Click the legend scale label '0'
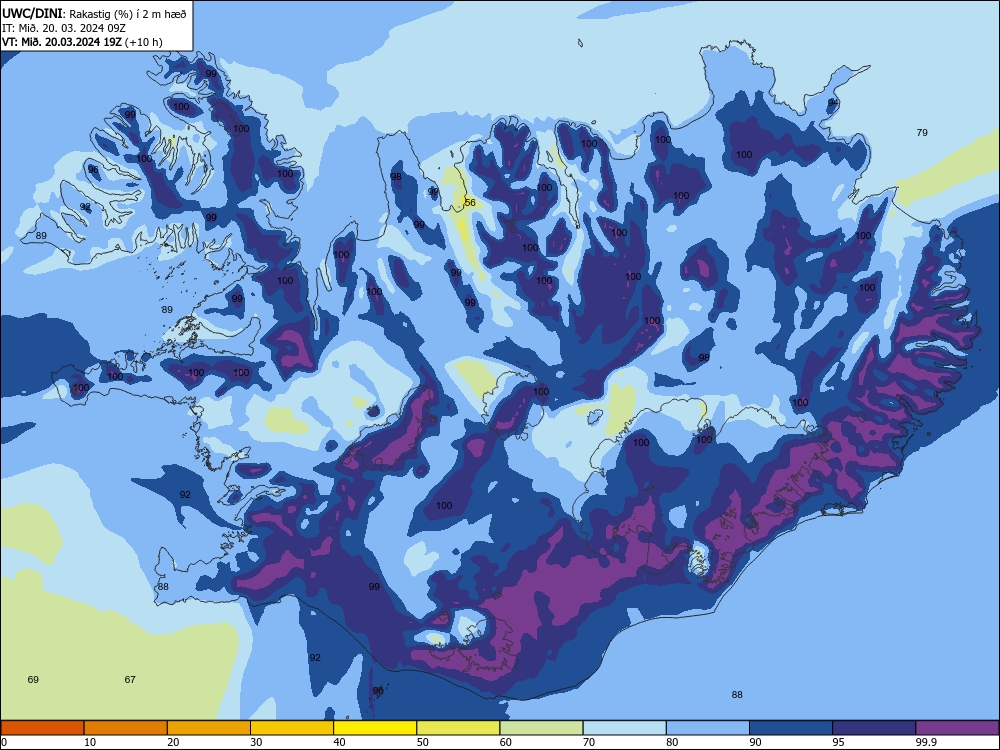 tap(4, 742)
